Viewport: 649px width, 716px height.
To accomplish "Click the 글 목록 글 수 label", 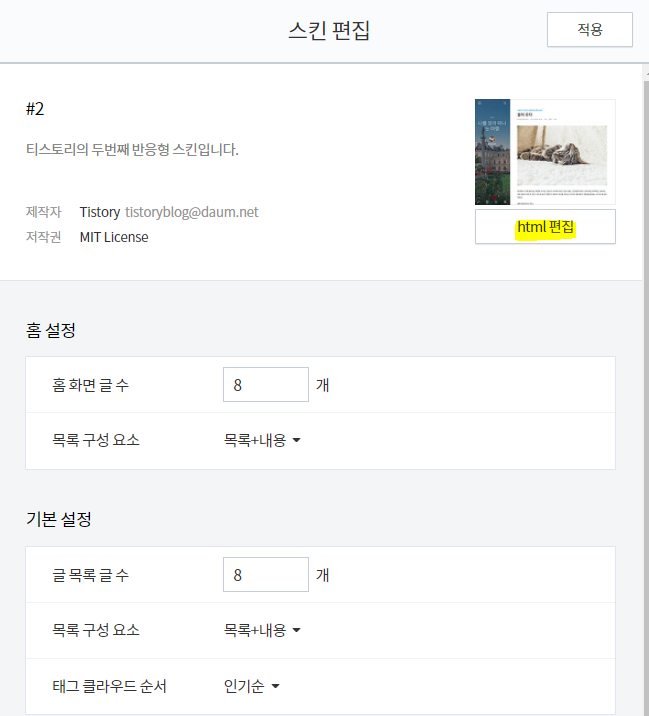I will pos(90,575).
